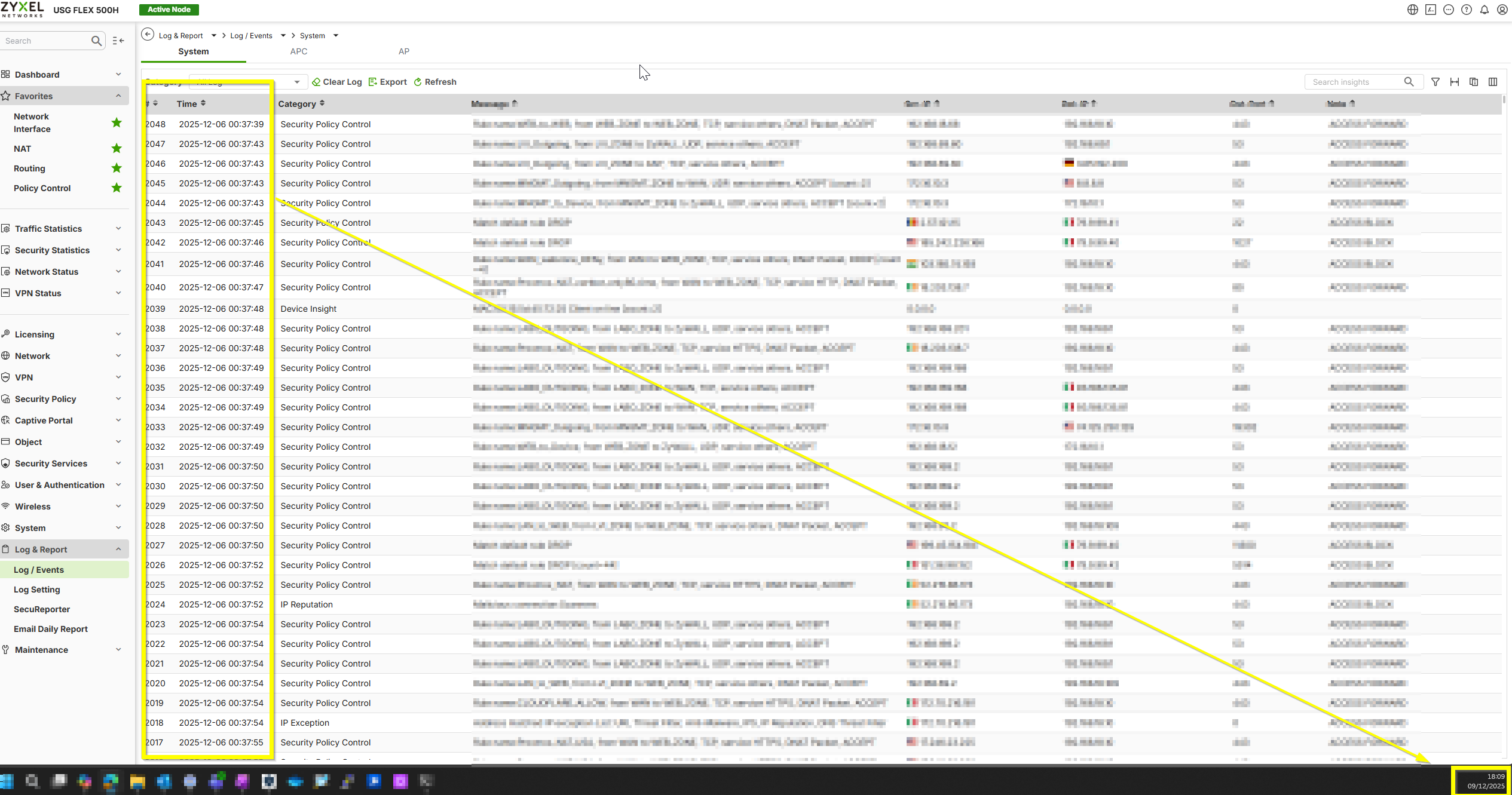Toggle the Routing favorite star
This screenshot has height=795, width=1512.
click(117, 168)
